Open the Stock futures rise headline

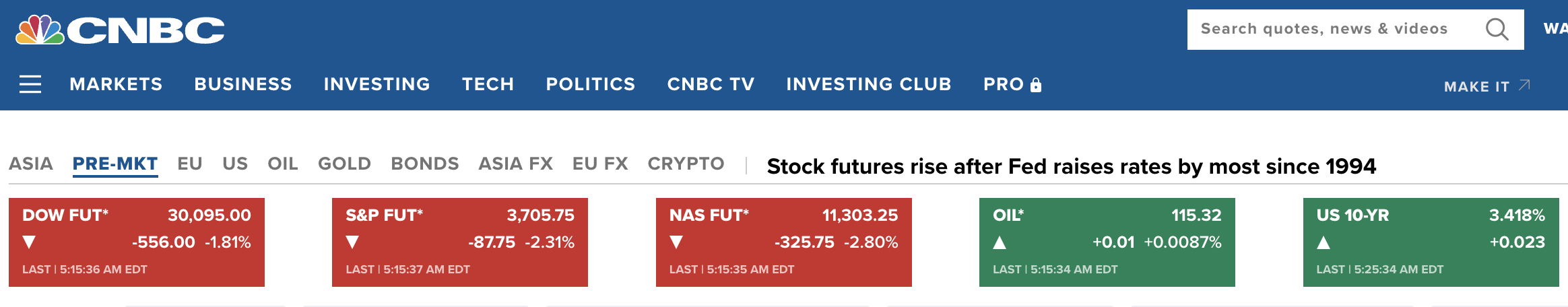tap(1071, 166)
